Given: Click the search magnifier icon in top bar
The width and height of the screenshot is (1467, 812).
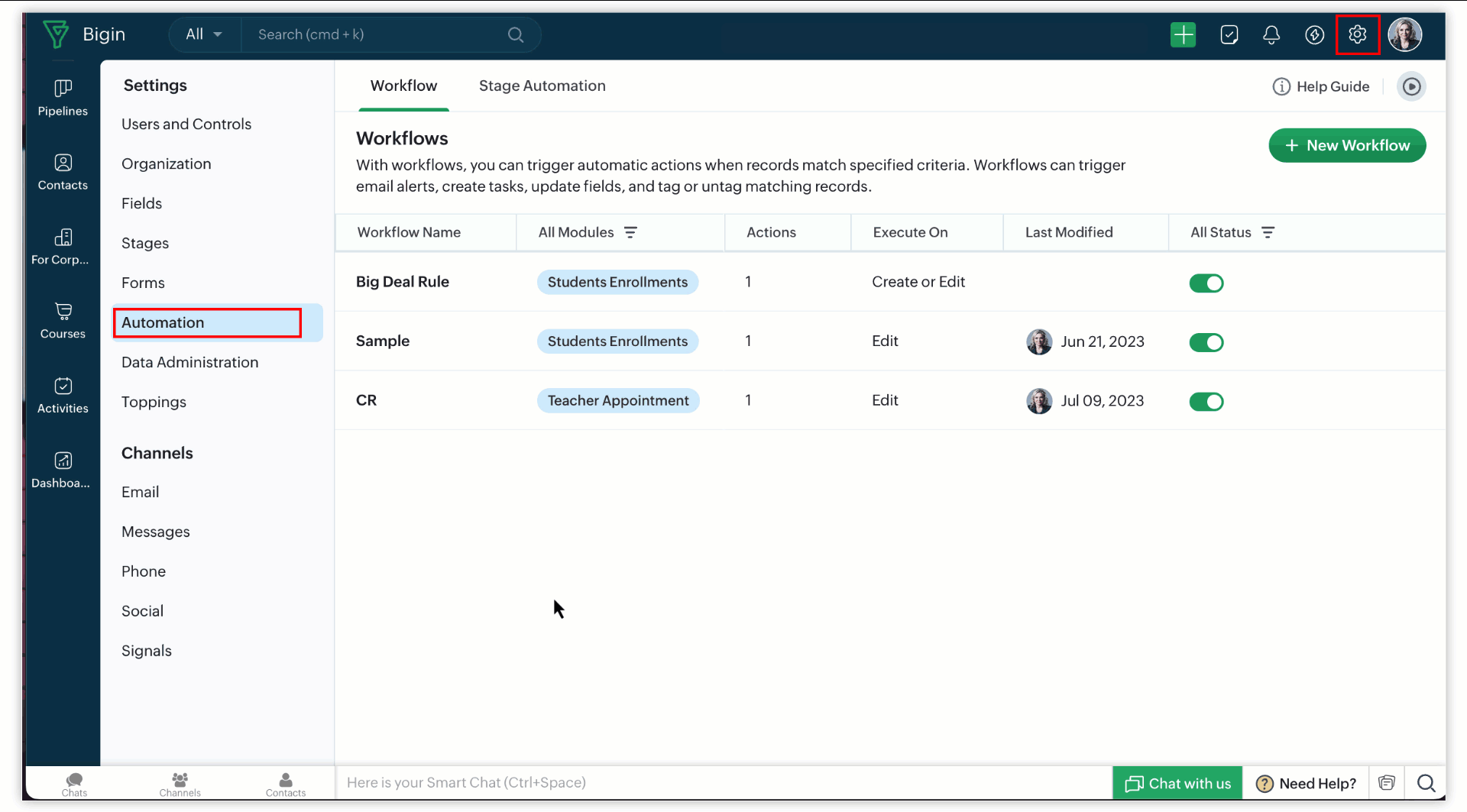Looking at the screenshot, I should [x=516, y=34].
